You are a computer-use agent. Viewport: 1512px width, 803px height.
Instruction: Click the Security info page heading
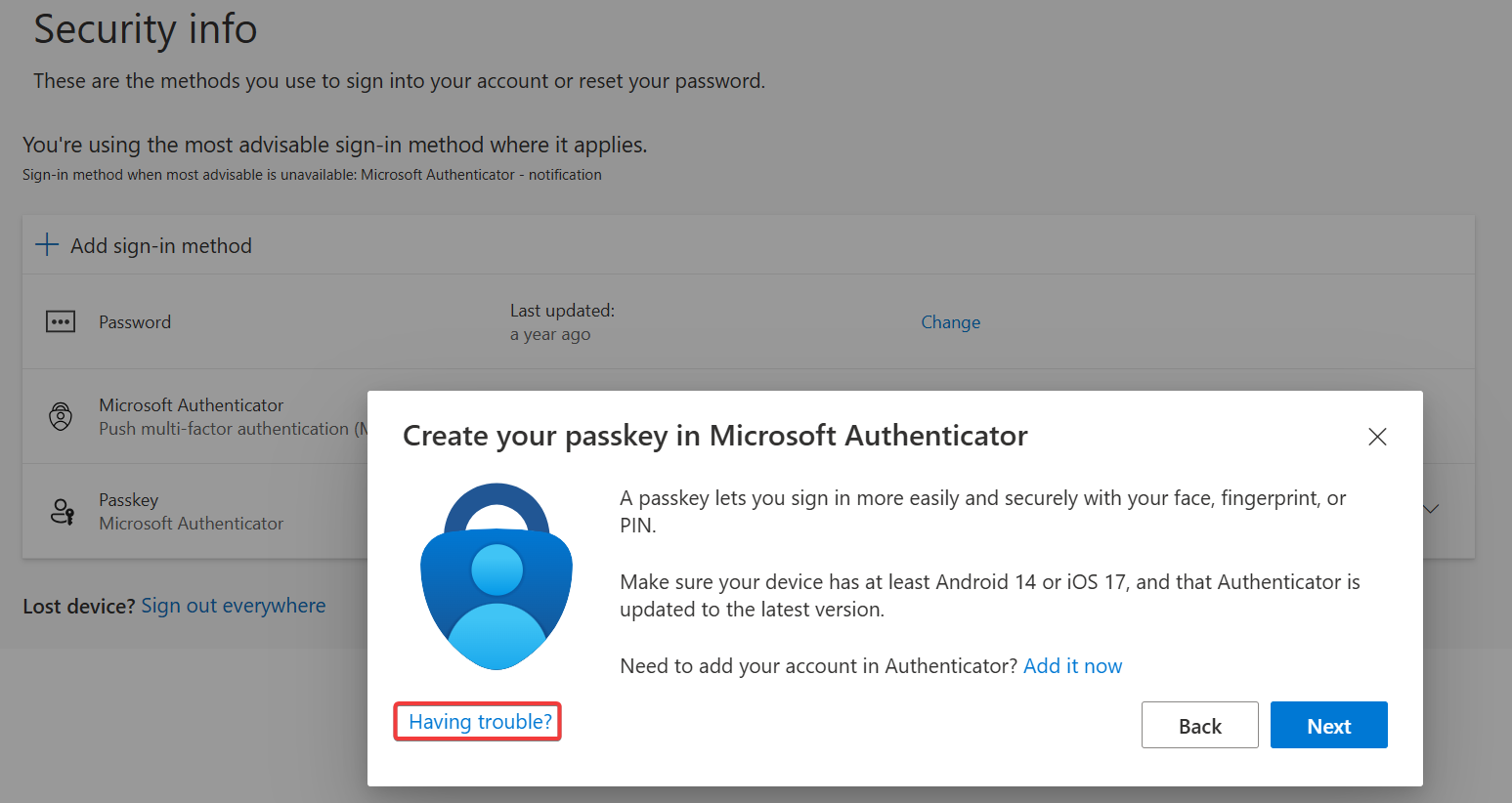pos(146,29)
